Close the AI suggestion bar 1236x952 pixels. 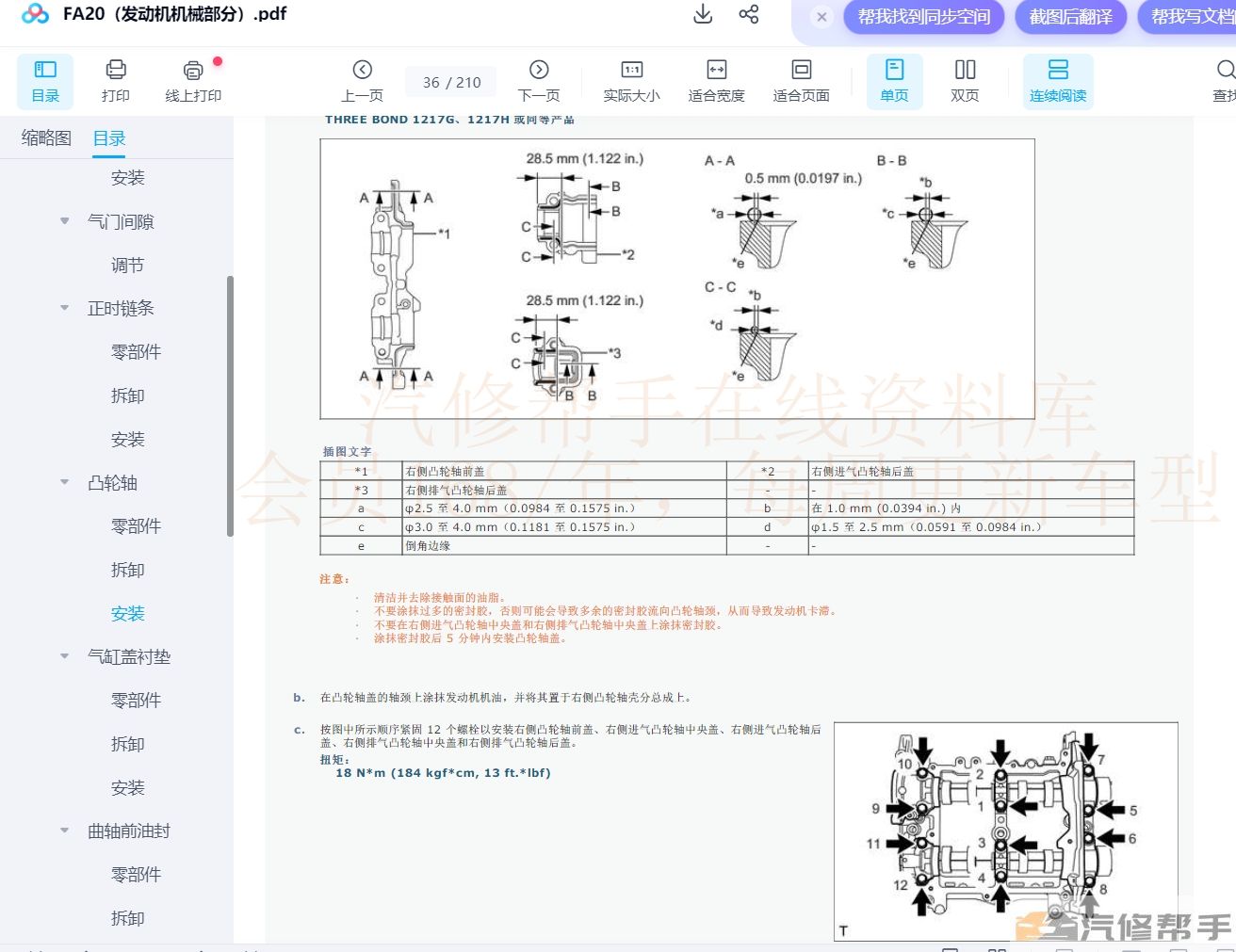tap(821, 17)
